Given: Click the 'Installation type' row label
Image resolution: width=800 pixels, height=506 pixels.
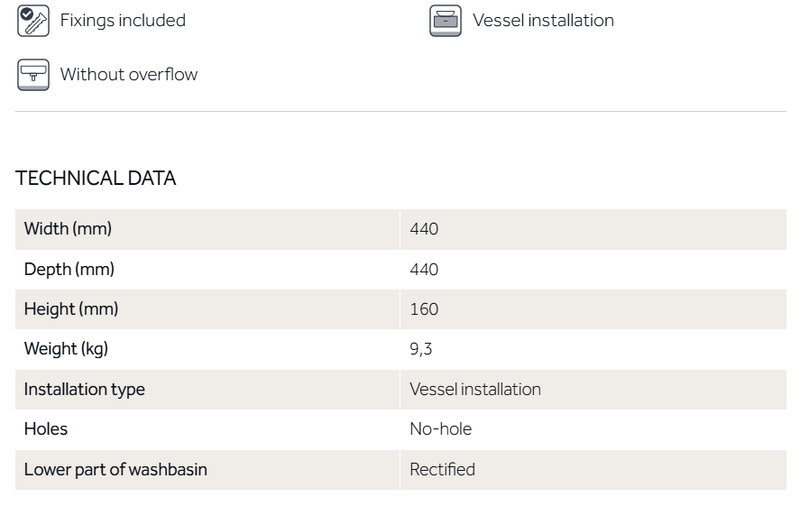Looking at the screenshot, I should [84, 389].
